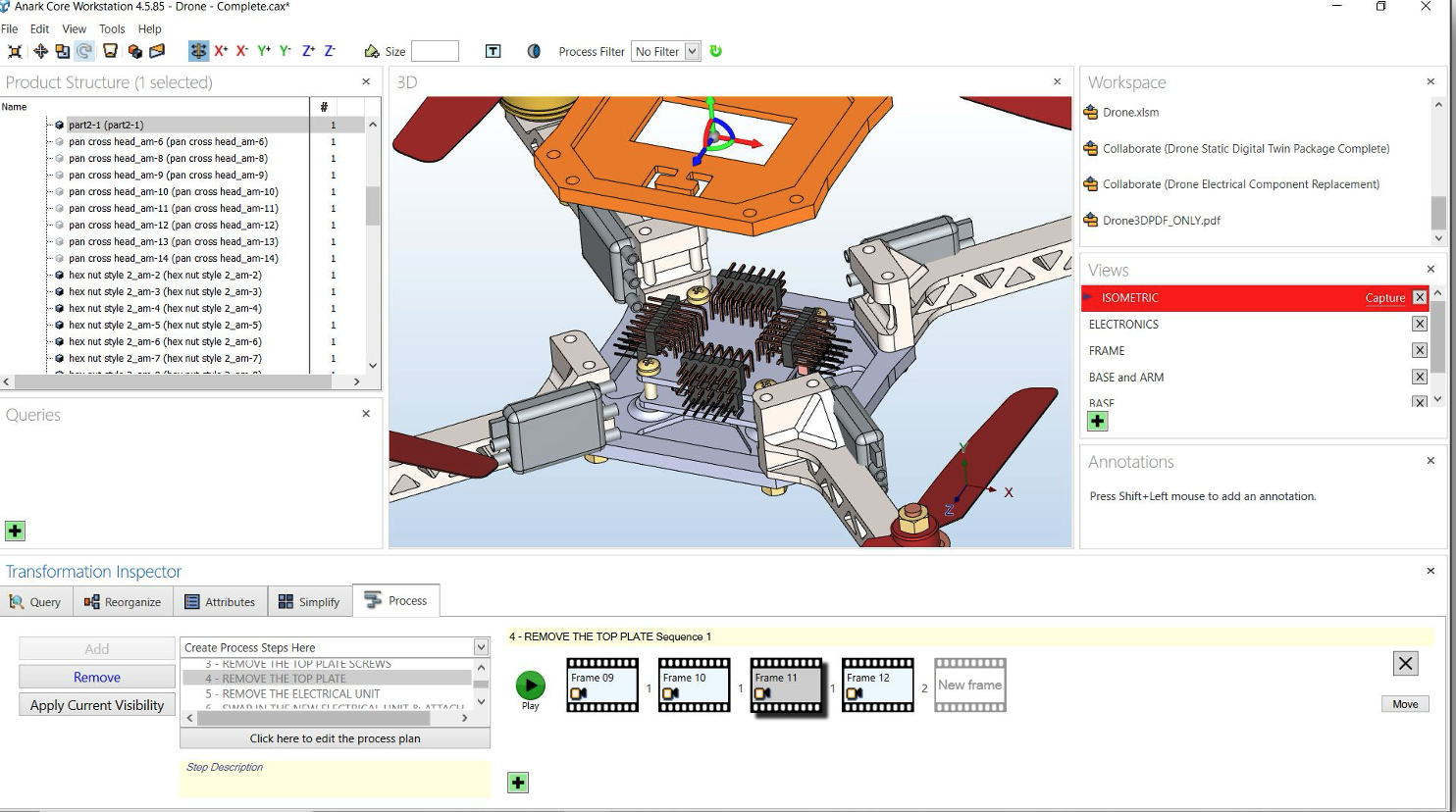Open the Tools menu
Image resolution: width=1456 pixels, height=812 pixels.
[x=111, y=28]
